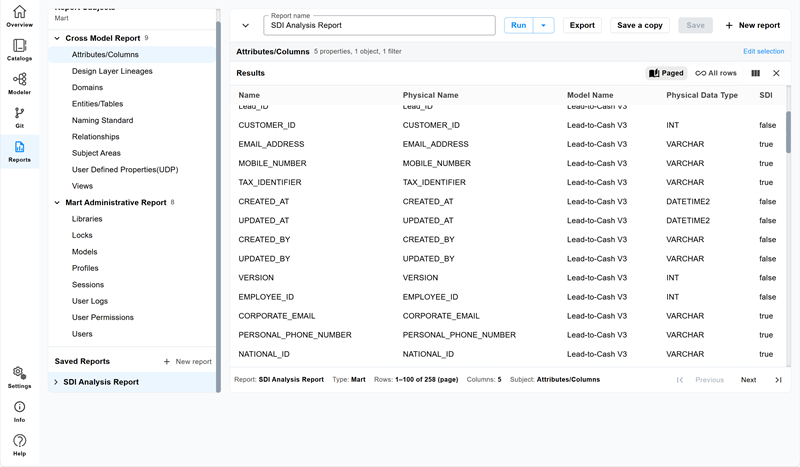Image resolution: width=800 pixels, height=467 pixels.
Task: Click the top New report button
Action: coord(753,25)
